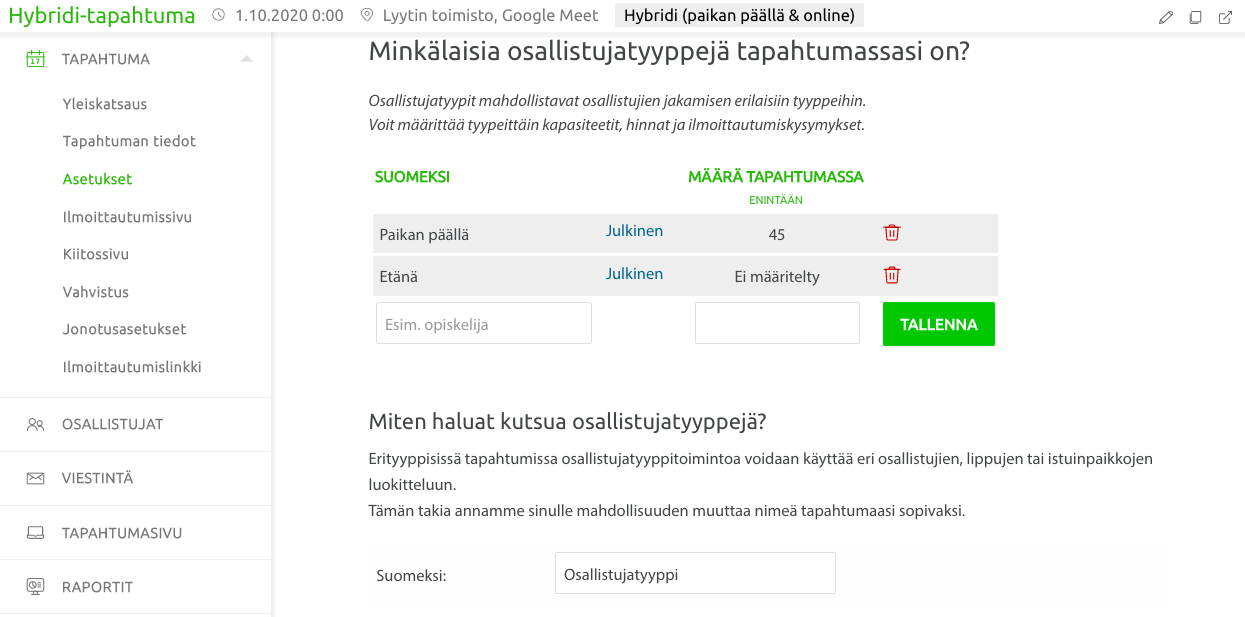This screenshot has width=1245, height=617.
Task: Click the Osallistujat people icon
Action: point(36,424)
